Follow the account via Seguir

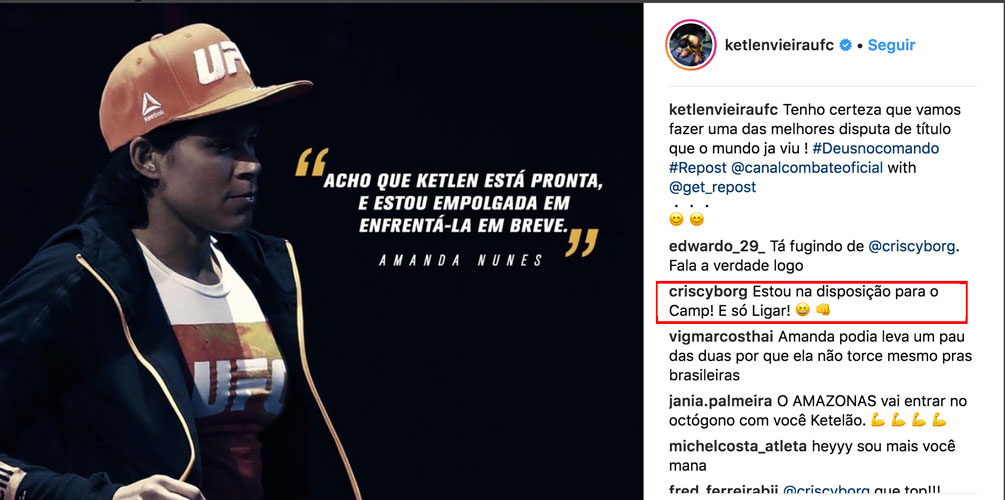click(x=892, y=45)
